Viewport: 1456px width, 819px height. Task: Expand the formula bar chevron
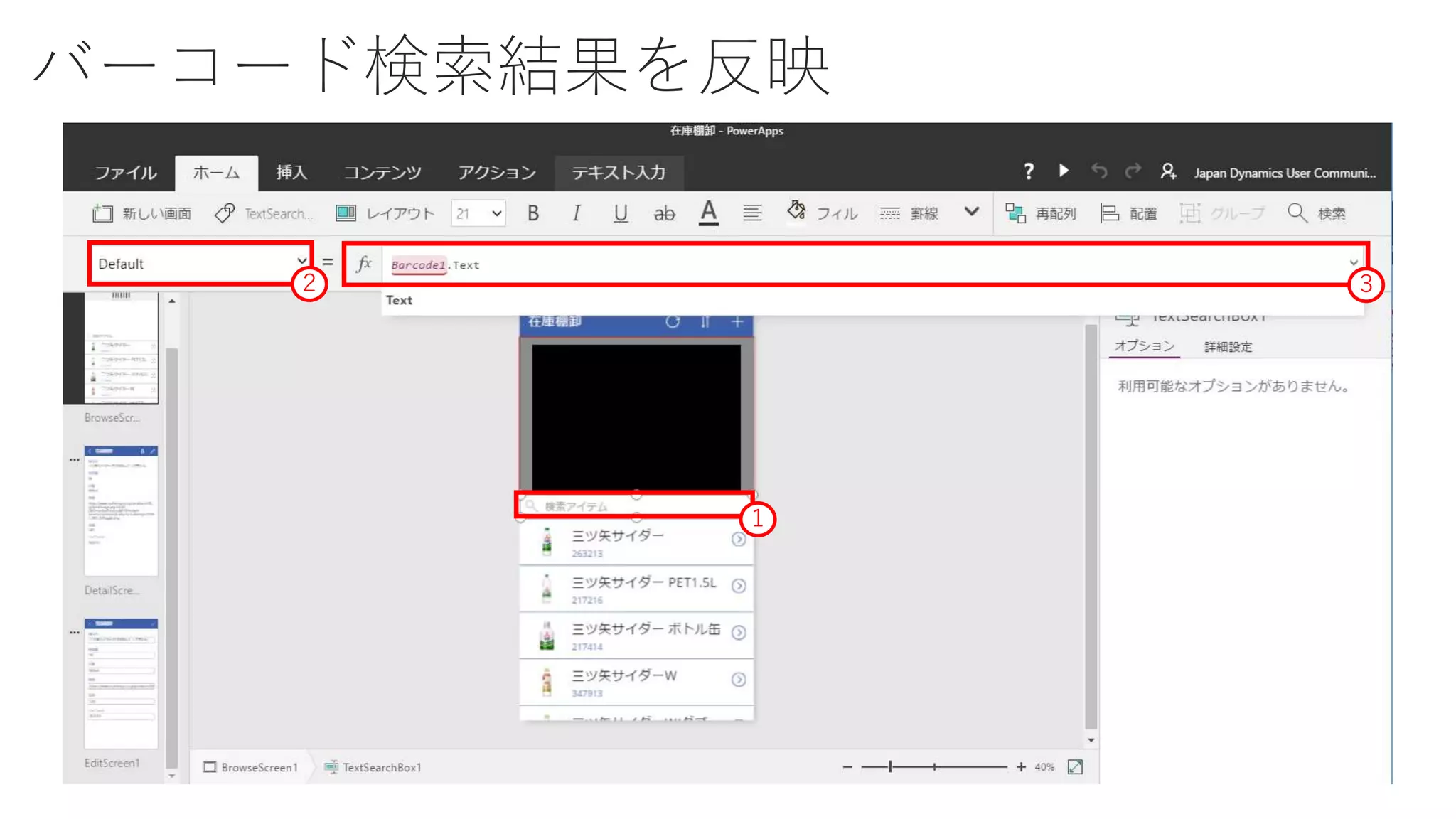point(1353,263)
